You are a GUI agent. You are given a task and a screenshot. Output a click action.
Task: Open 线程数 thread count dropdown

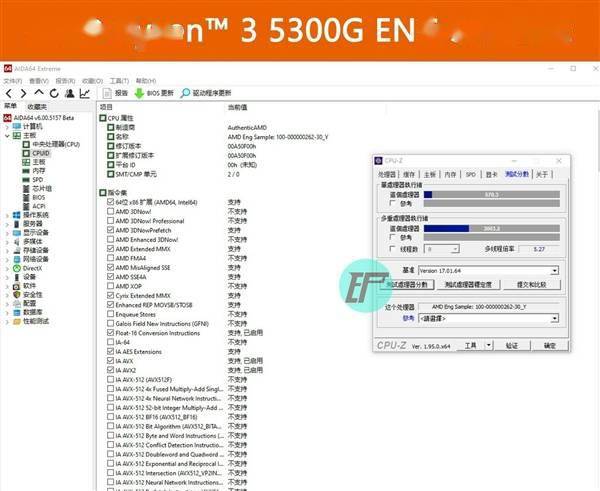click(x=455, y=249)
